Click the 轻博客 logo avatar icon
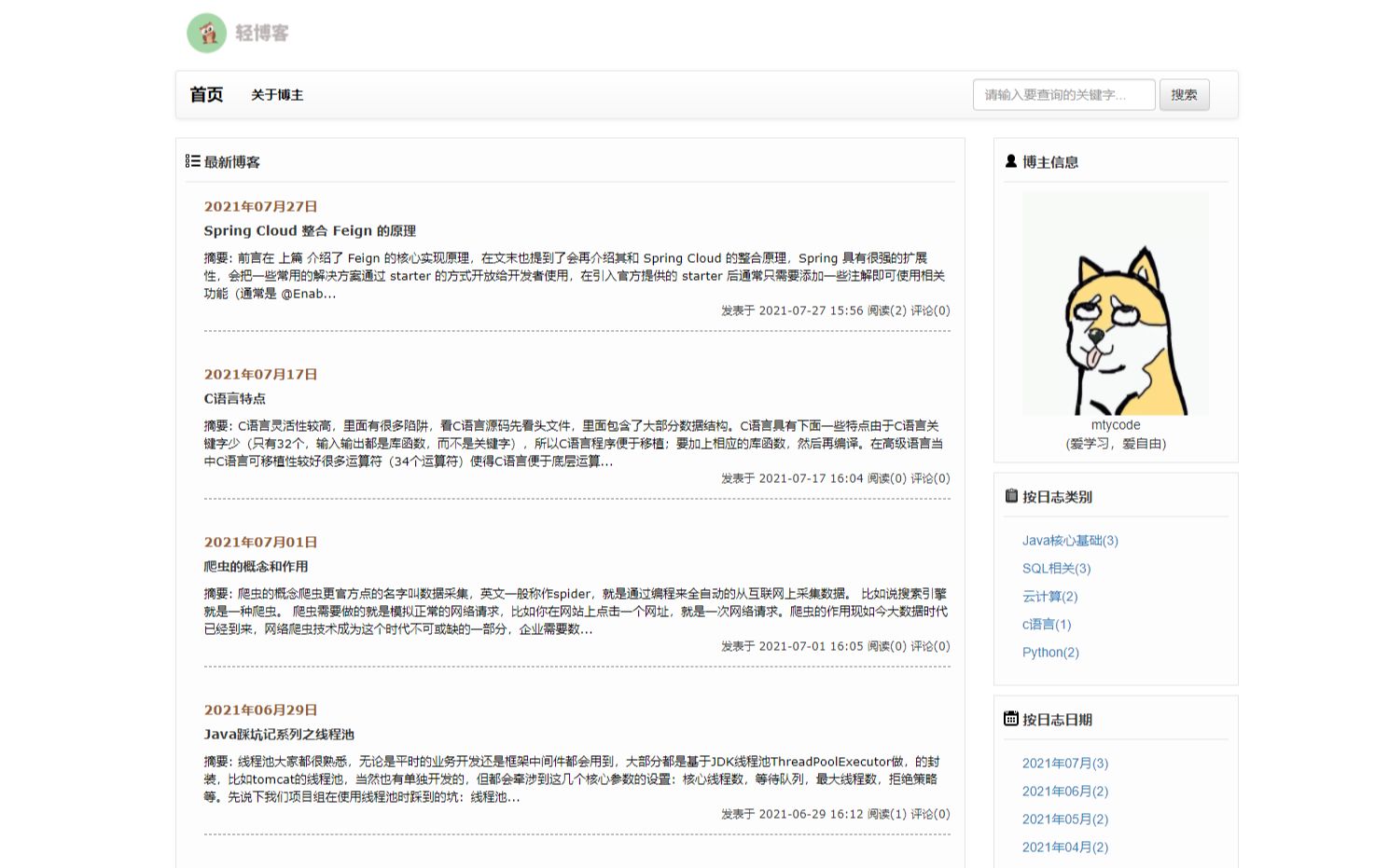Screen dimensions: 1389x868 click(207, 33)
